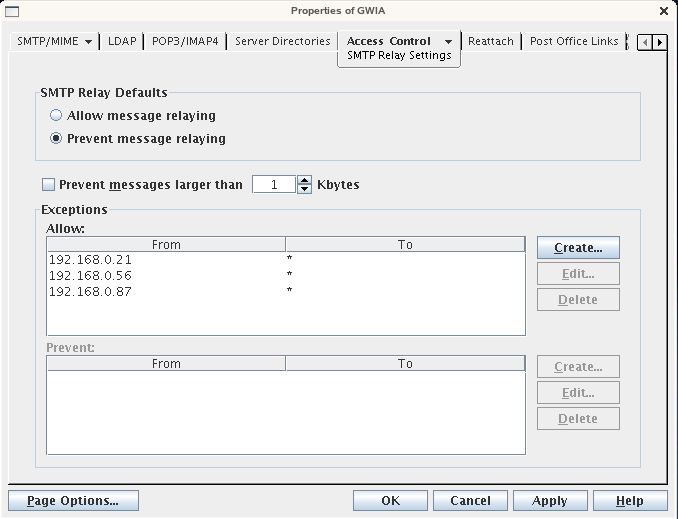This screenshot has height=519, width=678.
Task: Switch to the LDAP tab
Action: point(122,42)
